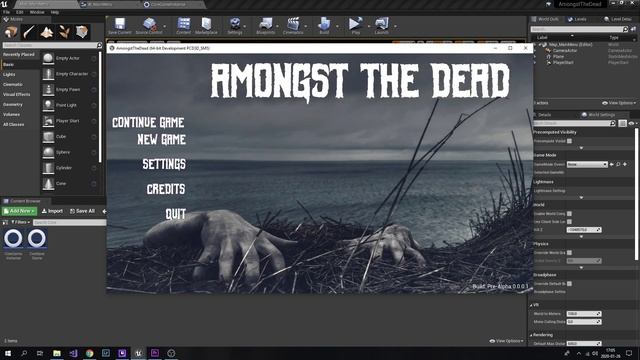
Task: Click the Cone shape icon
Action: [48, 184]
